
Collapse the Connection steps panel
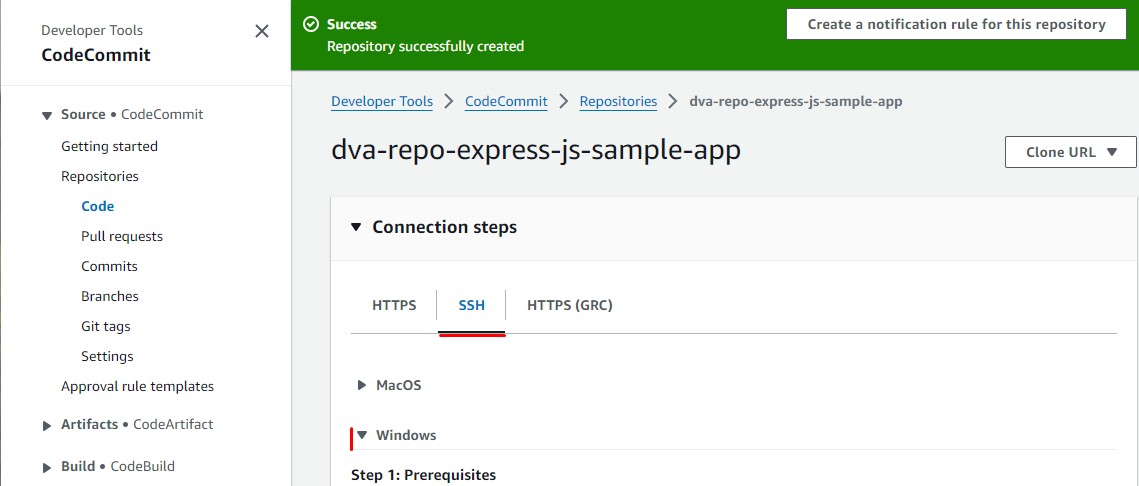point(357,227)
